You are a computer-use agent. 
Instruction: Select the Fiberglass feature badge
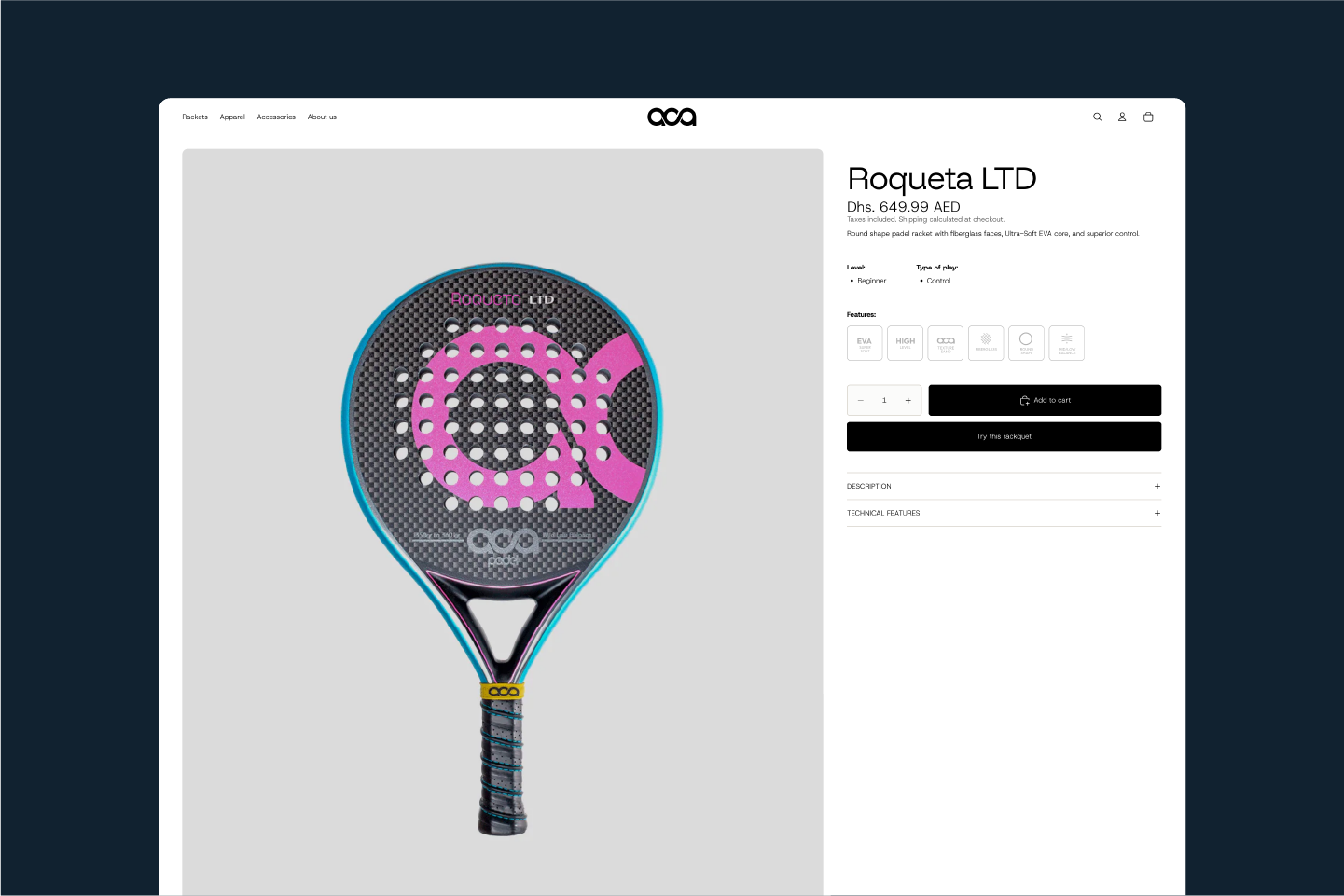pos(986,343)
